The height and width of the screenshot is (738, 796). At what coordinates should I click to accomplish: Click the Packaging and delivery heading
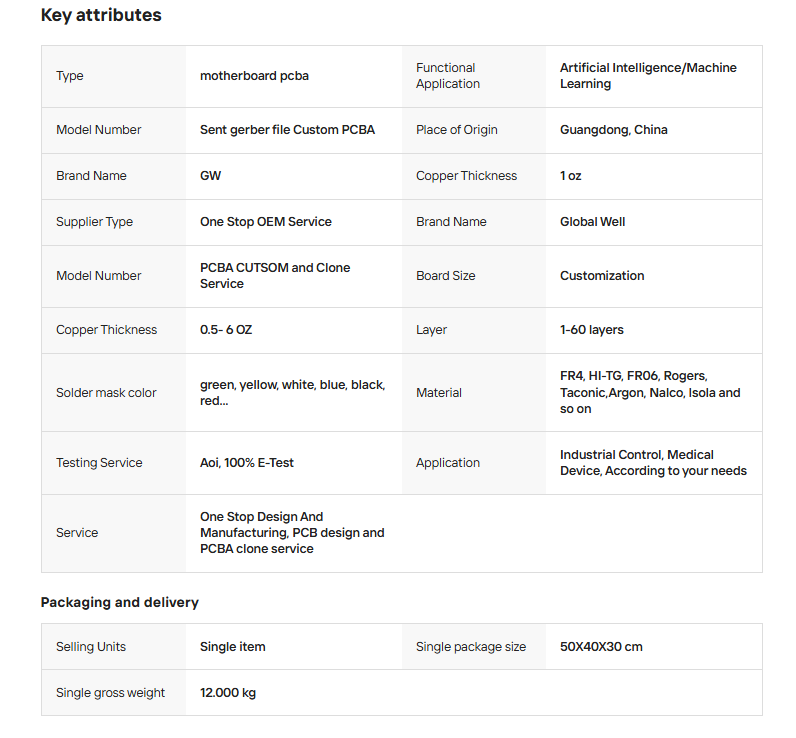(119, 602)
